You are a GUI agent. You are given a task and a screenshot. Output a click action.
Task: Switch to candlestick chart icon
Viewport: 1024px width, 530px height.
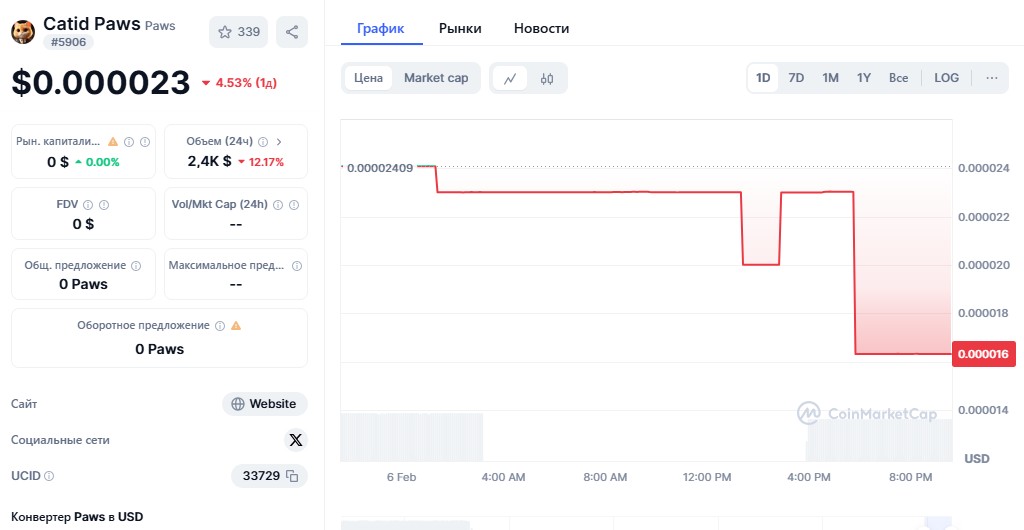(547, 78)
